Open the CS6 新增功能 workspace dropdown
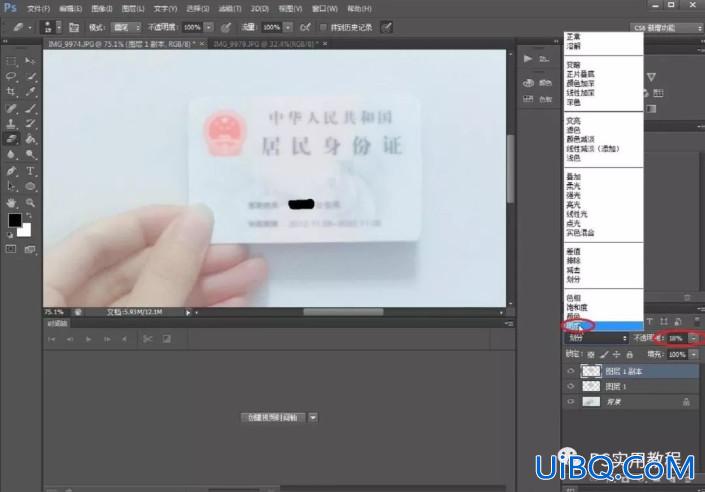 pyautogui.click(x=666, y=28)
